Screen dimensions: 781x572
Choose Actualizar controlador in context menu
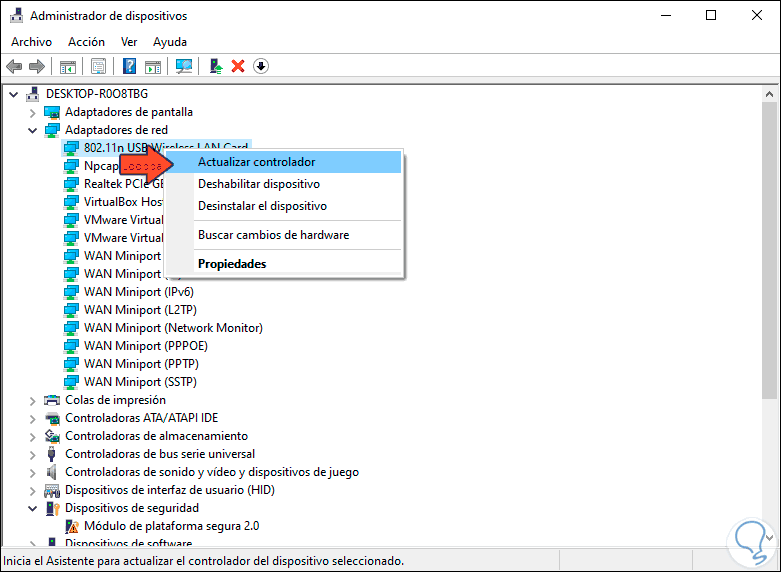click(x=283, y=162)
